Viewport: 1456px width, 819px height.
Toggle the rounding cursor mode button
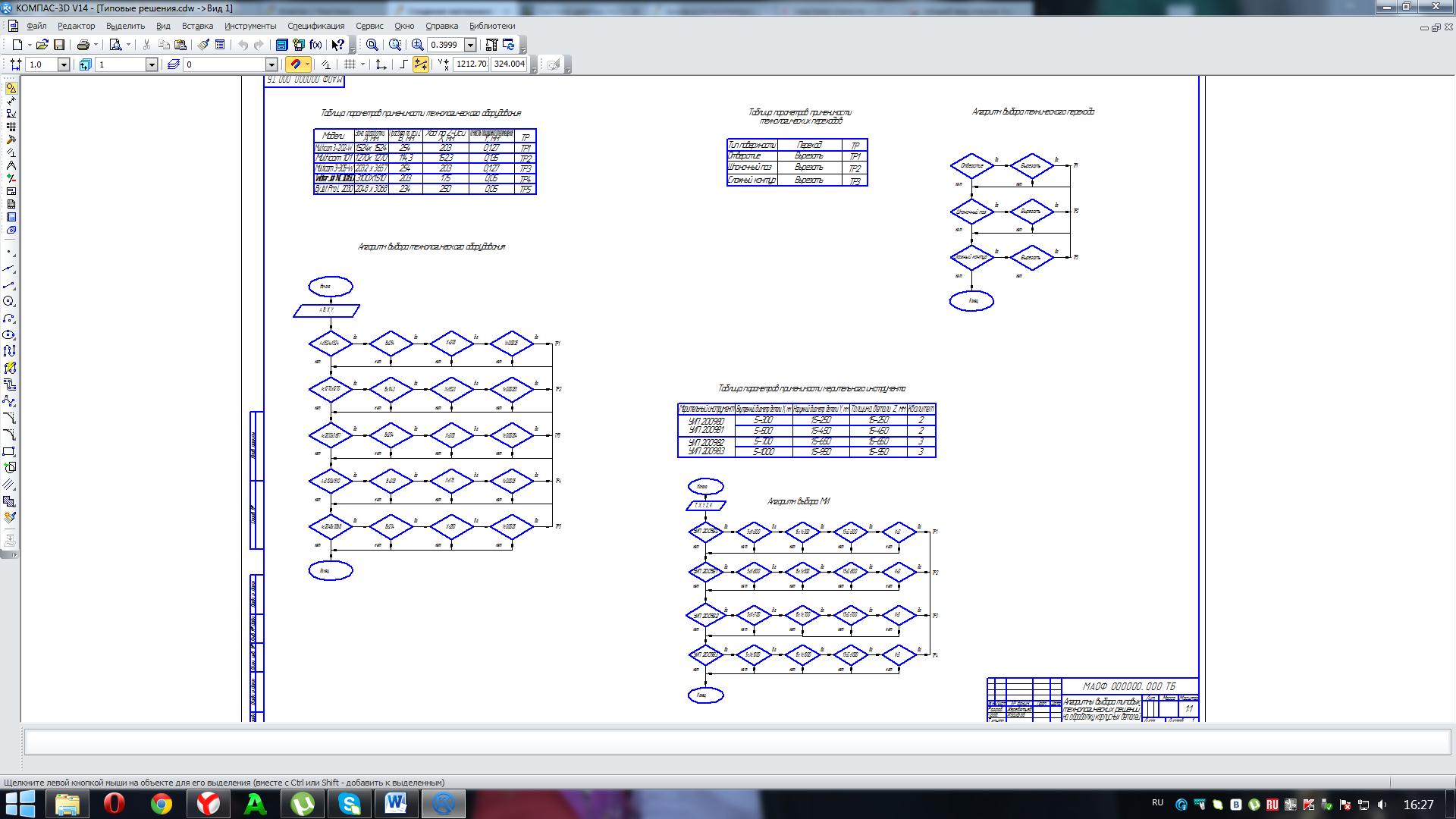click(420, 64)
